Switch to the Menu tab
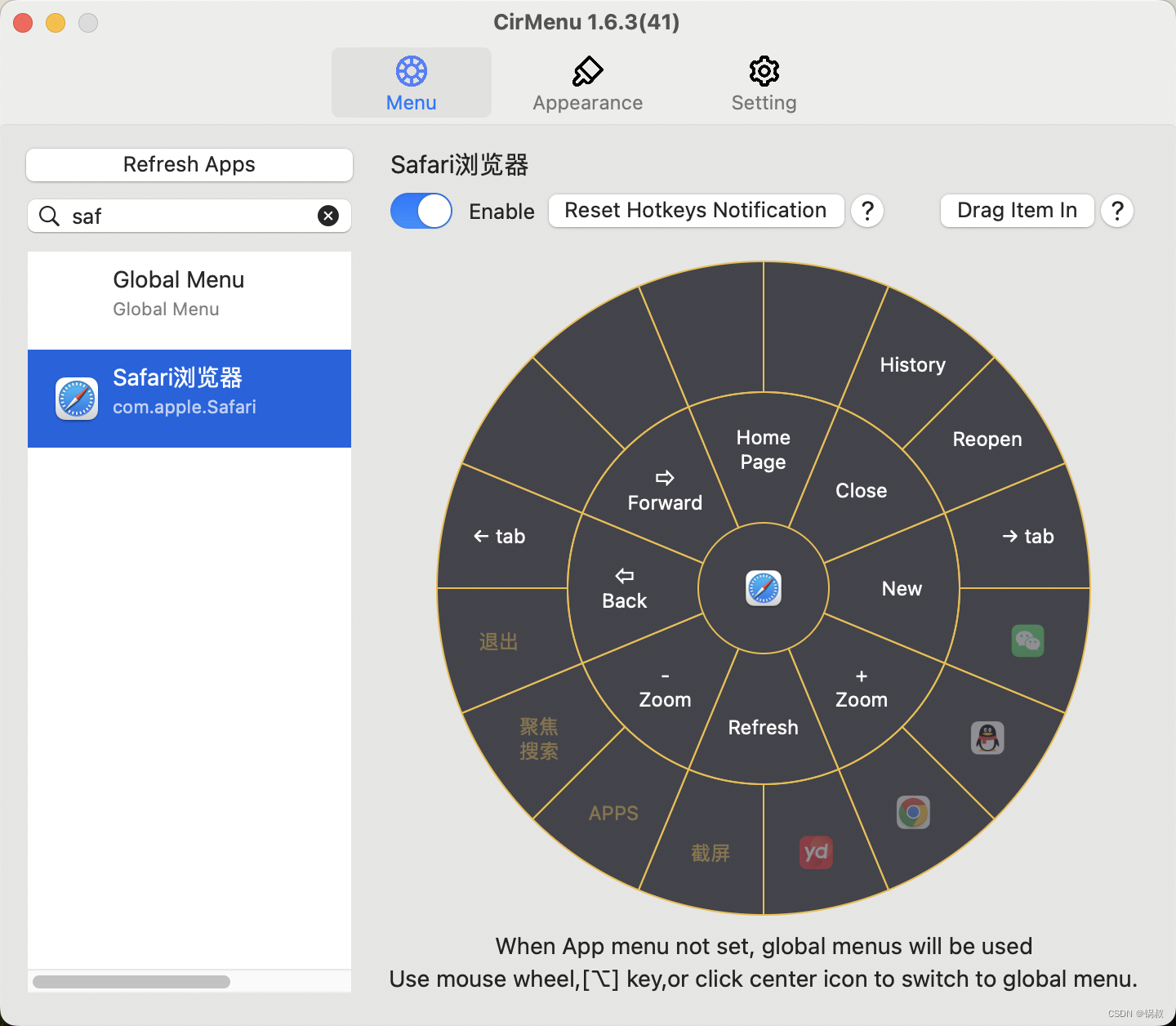Image resolution: width=1176 pixels, height=1026 pixels. [412, 83]
